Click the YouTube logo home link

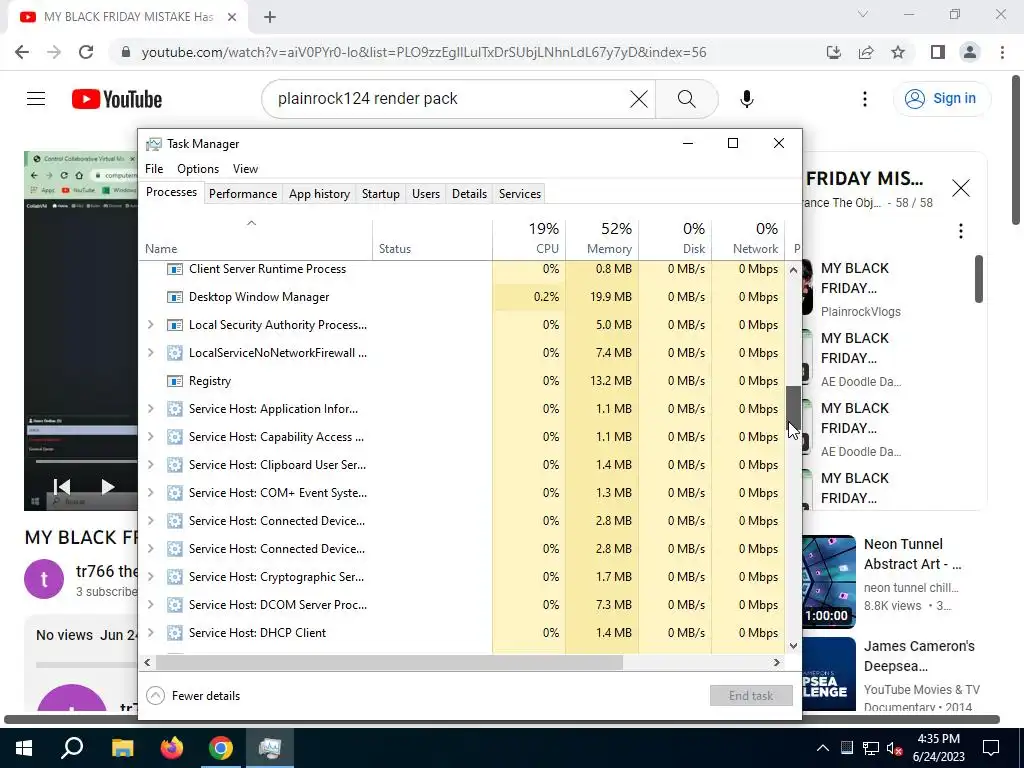(117, 99)
